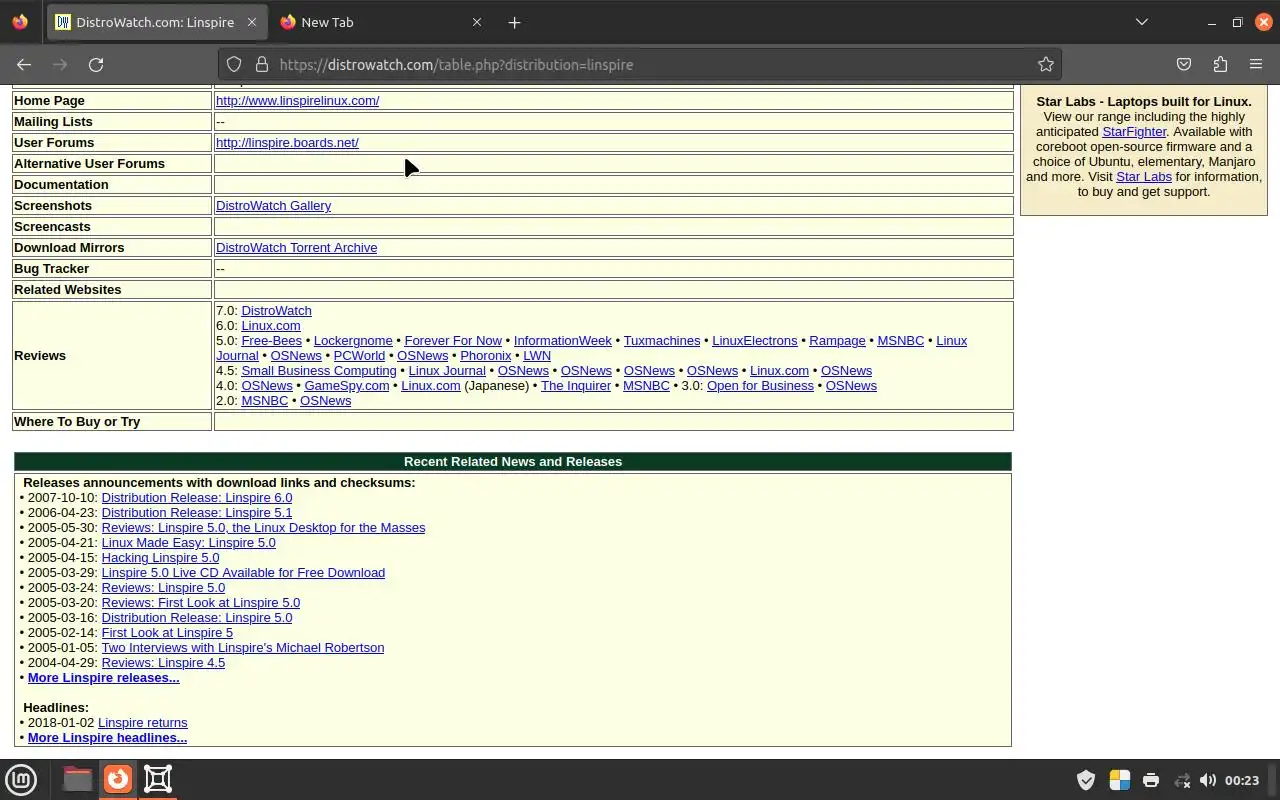Image resolution: width=1280 pixels, height=800 pixels.
Task: Open the Rampage review link
Action: (837, 341)
